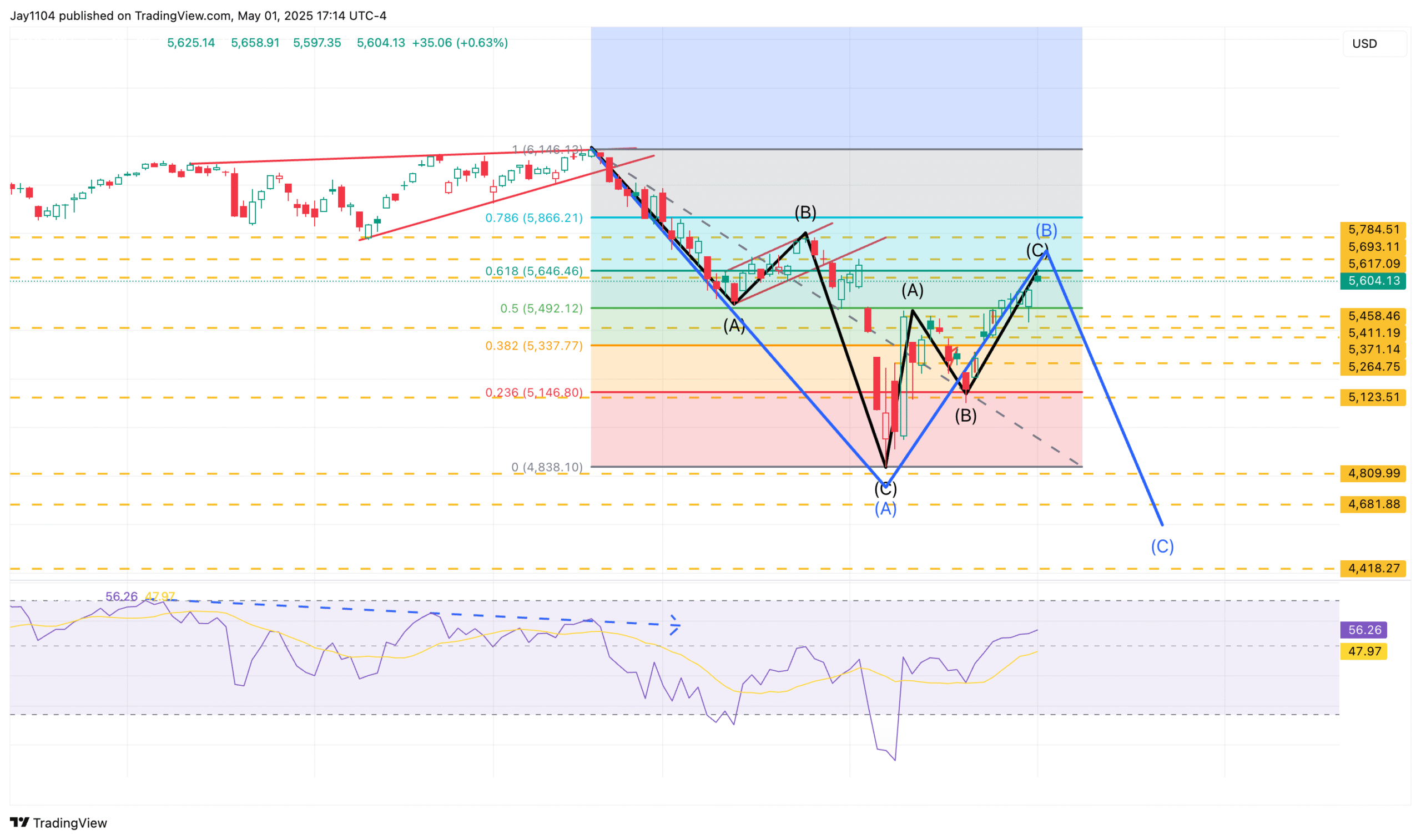
Task: Click the USD currency button
Action: [x=1373, y=44]
